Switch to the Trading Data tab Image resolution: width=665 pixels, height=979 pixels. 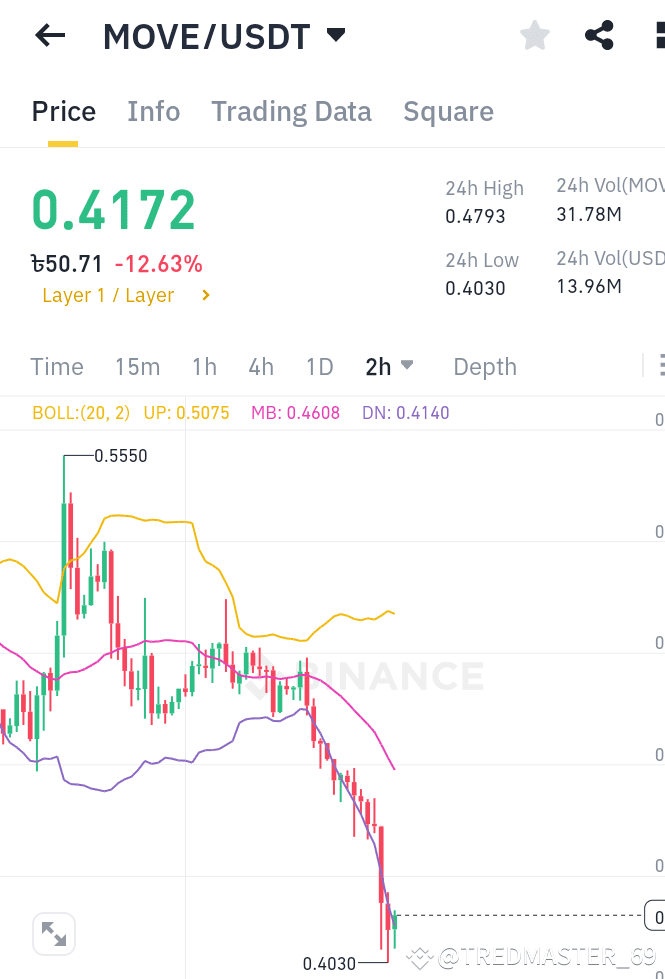[291, 112]
